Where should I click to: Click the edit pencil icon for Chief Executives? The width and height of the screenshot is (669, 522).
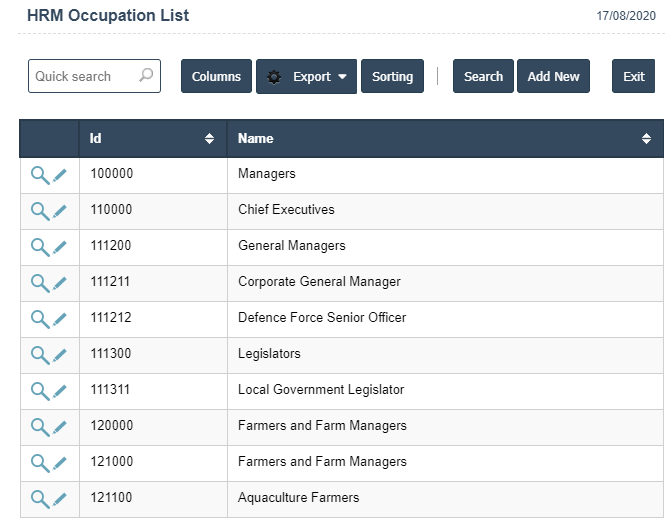[x=60, y=211]
